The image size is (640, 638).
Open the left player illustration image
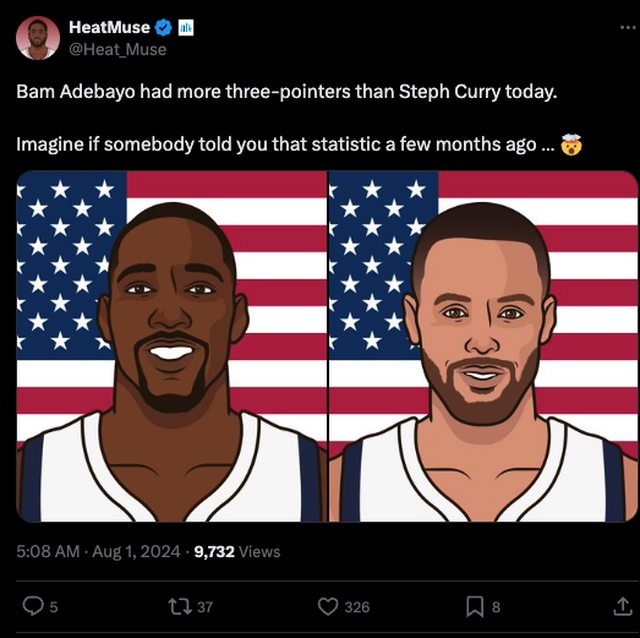[x=171, y=346]
